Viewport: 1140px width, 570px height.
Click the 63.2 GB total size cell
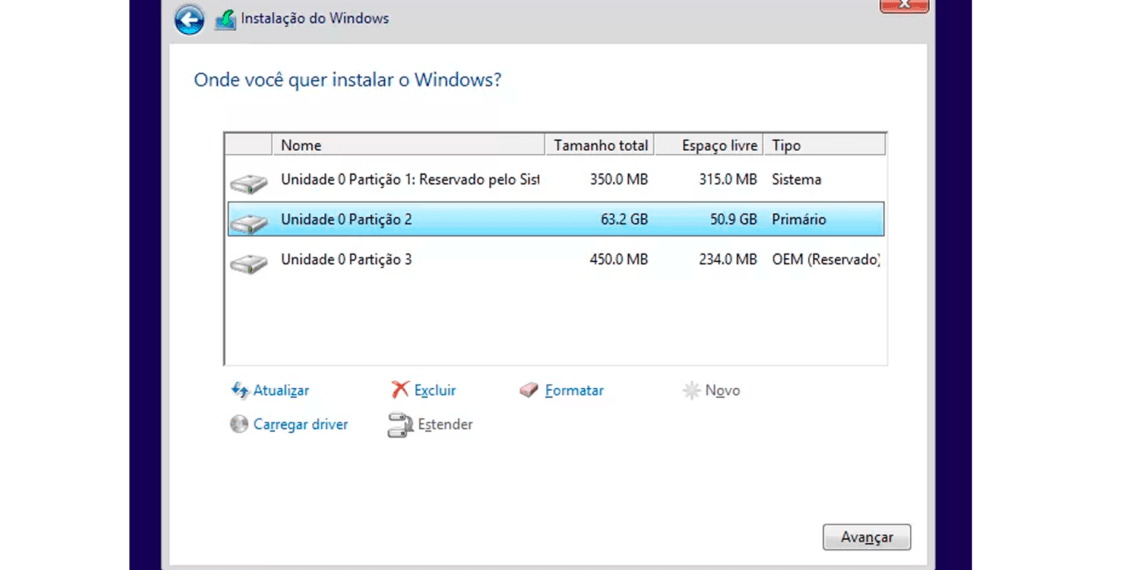624,219
